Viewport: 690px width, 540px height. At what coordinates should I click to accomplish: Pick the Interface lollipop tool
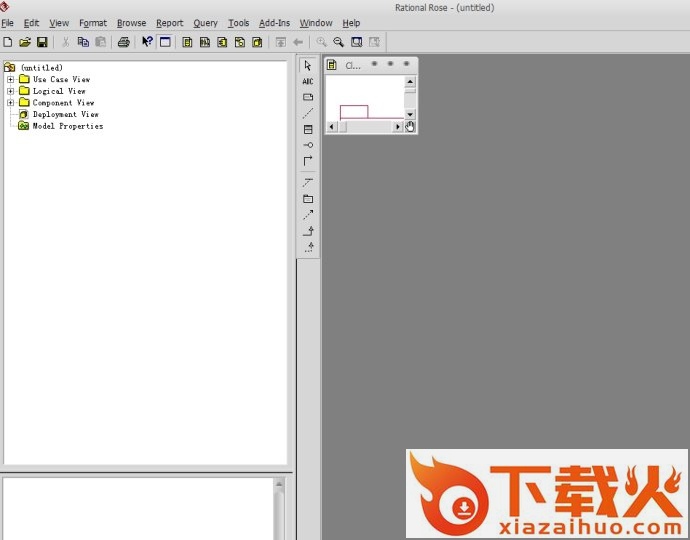coord(308,145)
